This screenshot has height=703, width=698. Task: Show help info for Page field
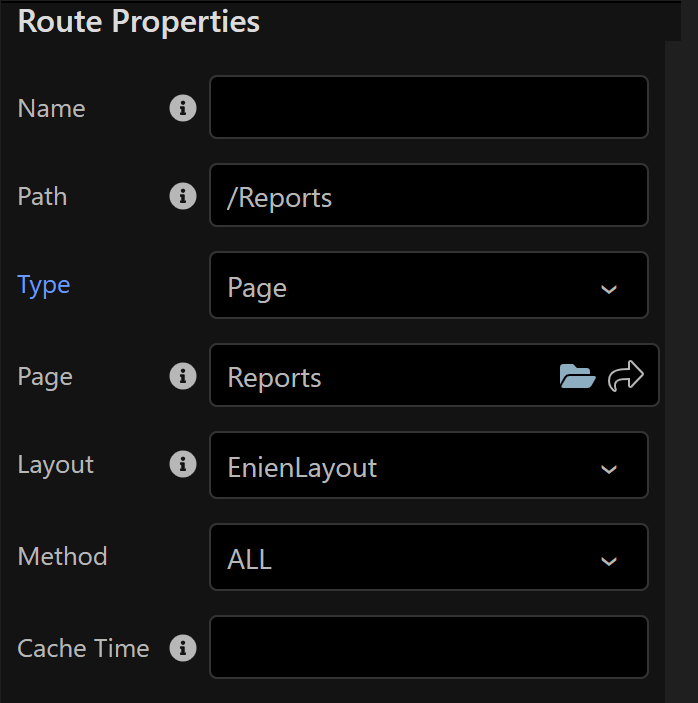[182, 376]
